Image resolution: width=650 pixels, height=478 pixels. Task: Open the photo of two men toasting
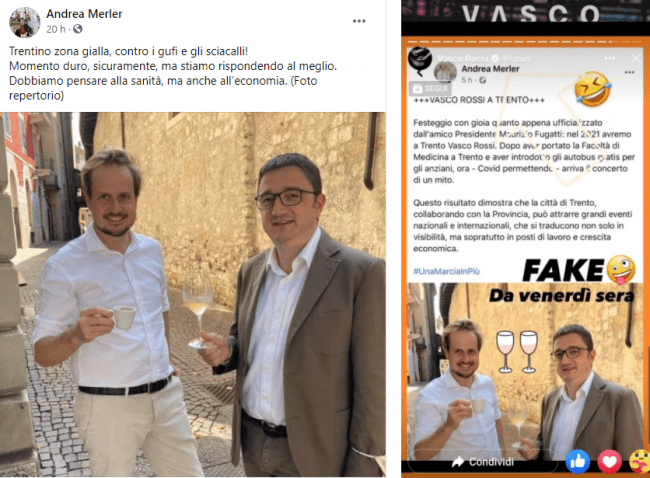[193, 294]
